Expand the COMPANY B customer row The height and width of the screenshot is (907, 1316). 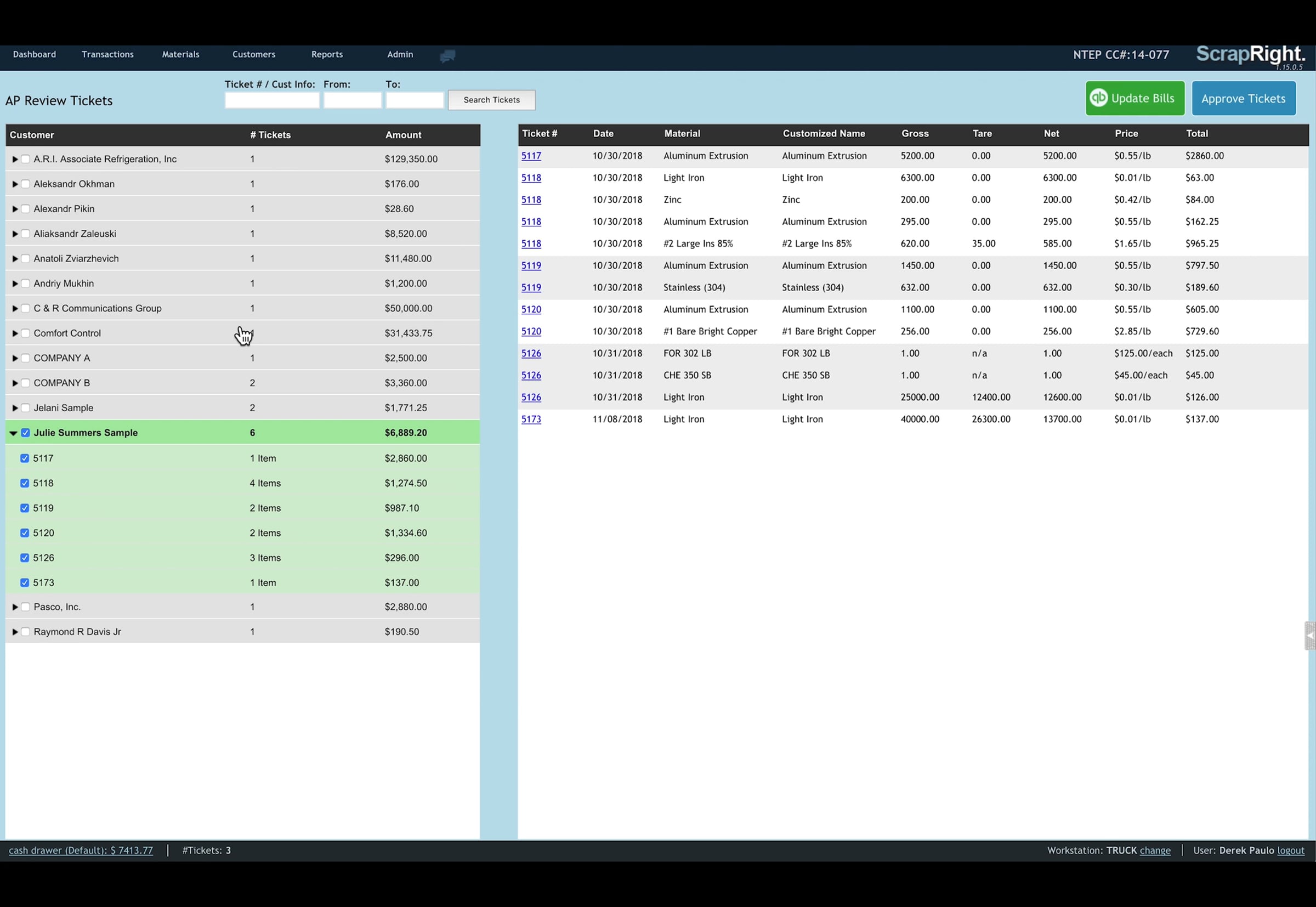coord(15,383)
